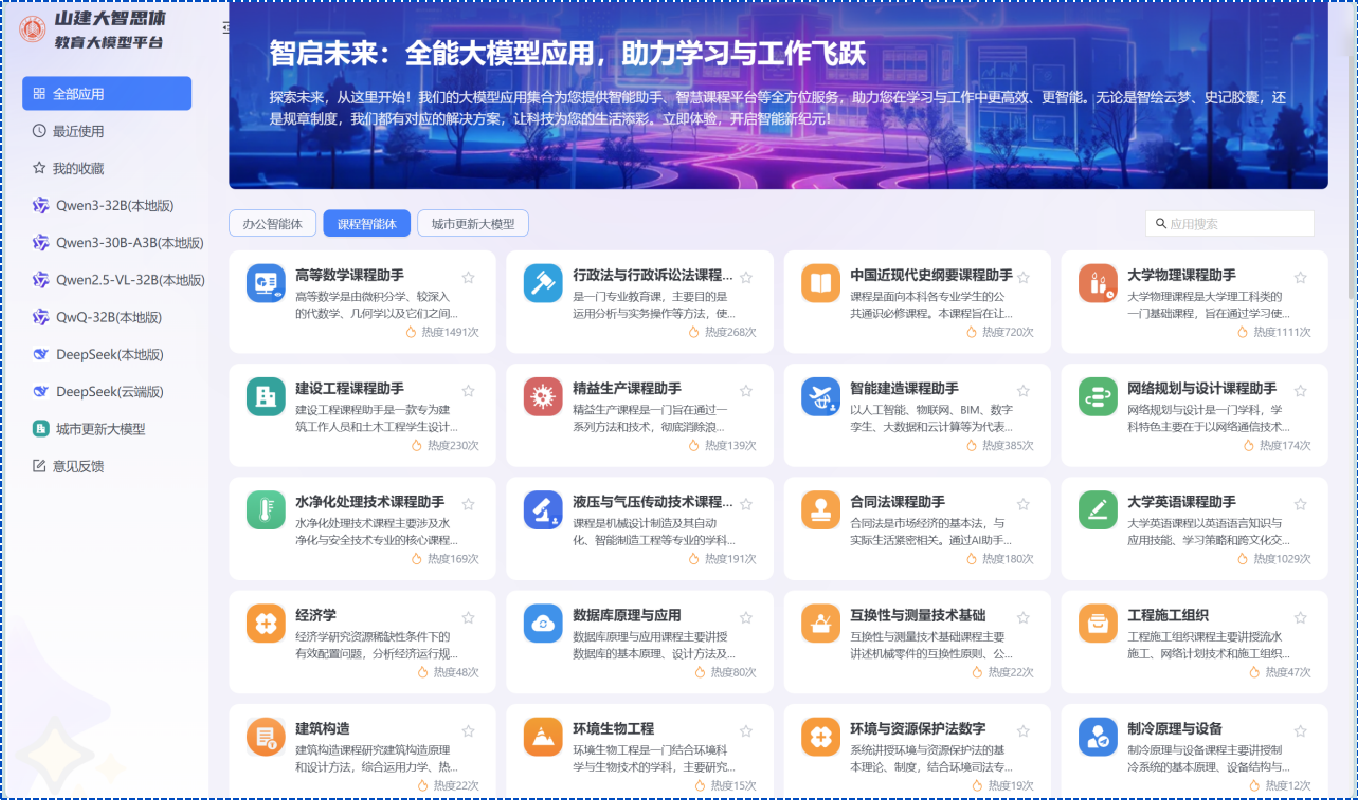The height and width of the screenshot is (800, 1358).
Task: Click the 制冷原理与设备 title text
Action: pos(1174,728)
